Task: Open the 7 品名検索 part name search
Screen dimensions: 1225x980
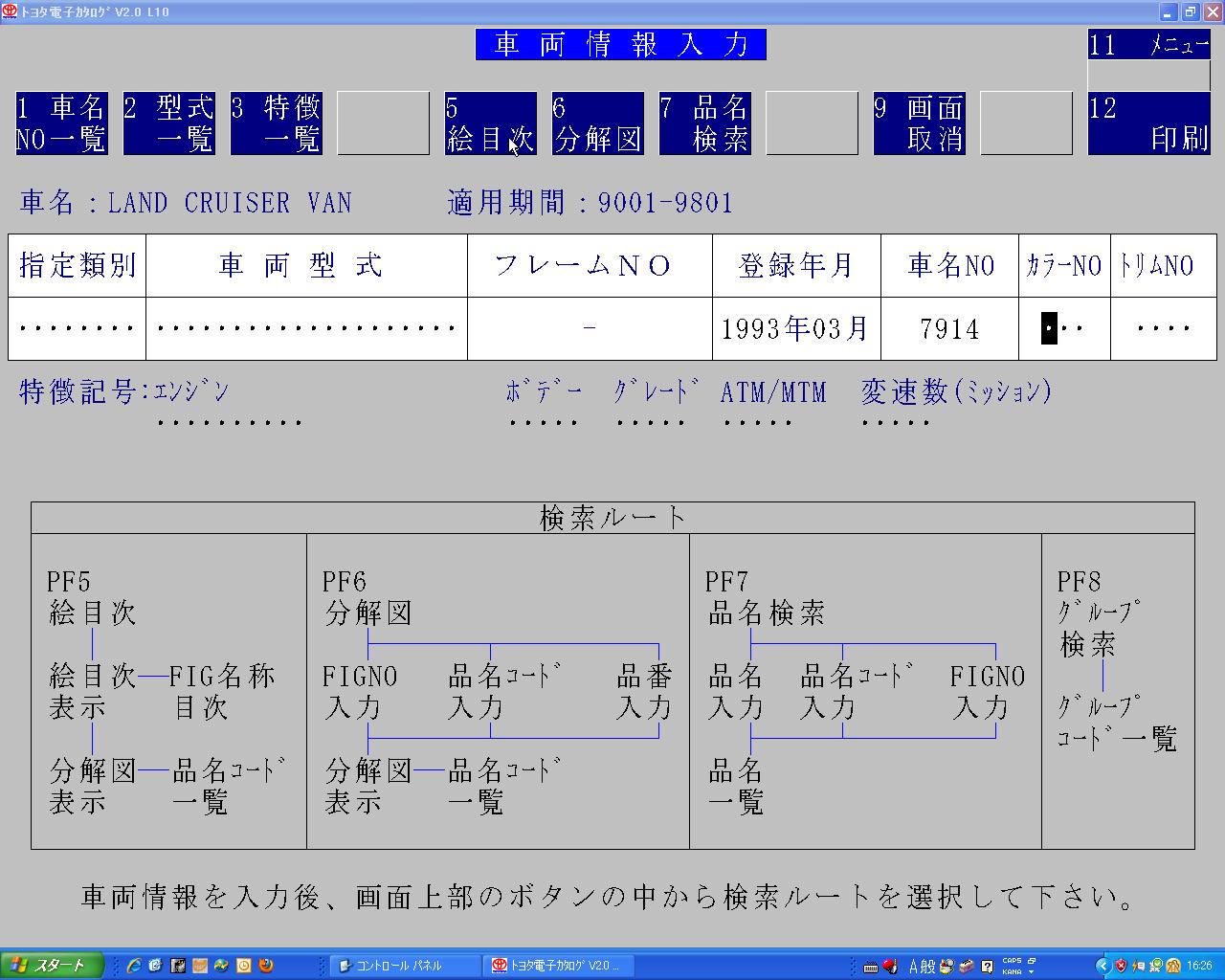Action: [705, 123]
